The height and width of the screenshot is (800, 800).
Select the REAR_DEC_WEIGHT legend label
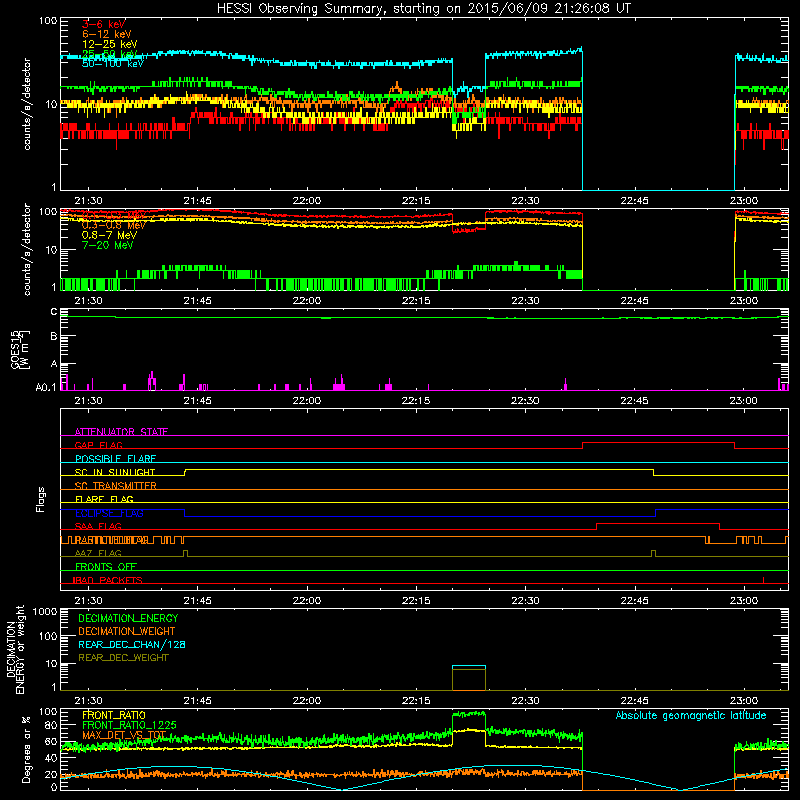[x=123, y=658]
